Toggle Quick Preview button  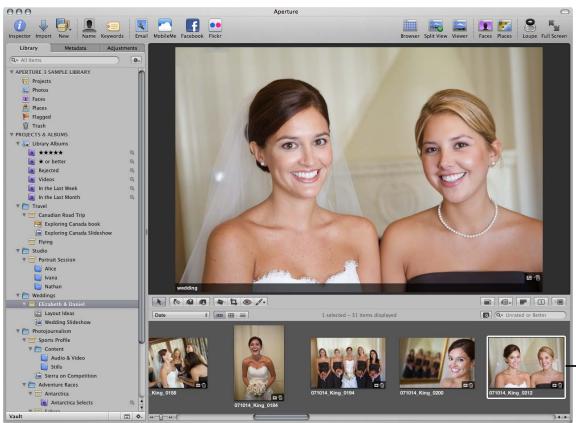pyautogui.click(x=559, y=302)
